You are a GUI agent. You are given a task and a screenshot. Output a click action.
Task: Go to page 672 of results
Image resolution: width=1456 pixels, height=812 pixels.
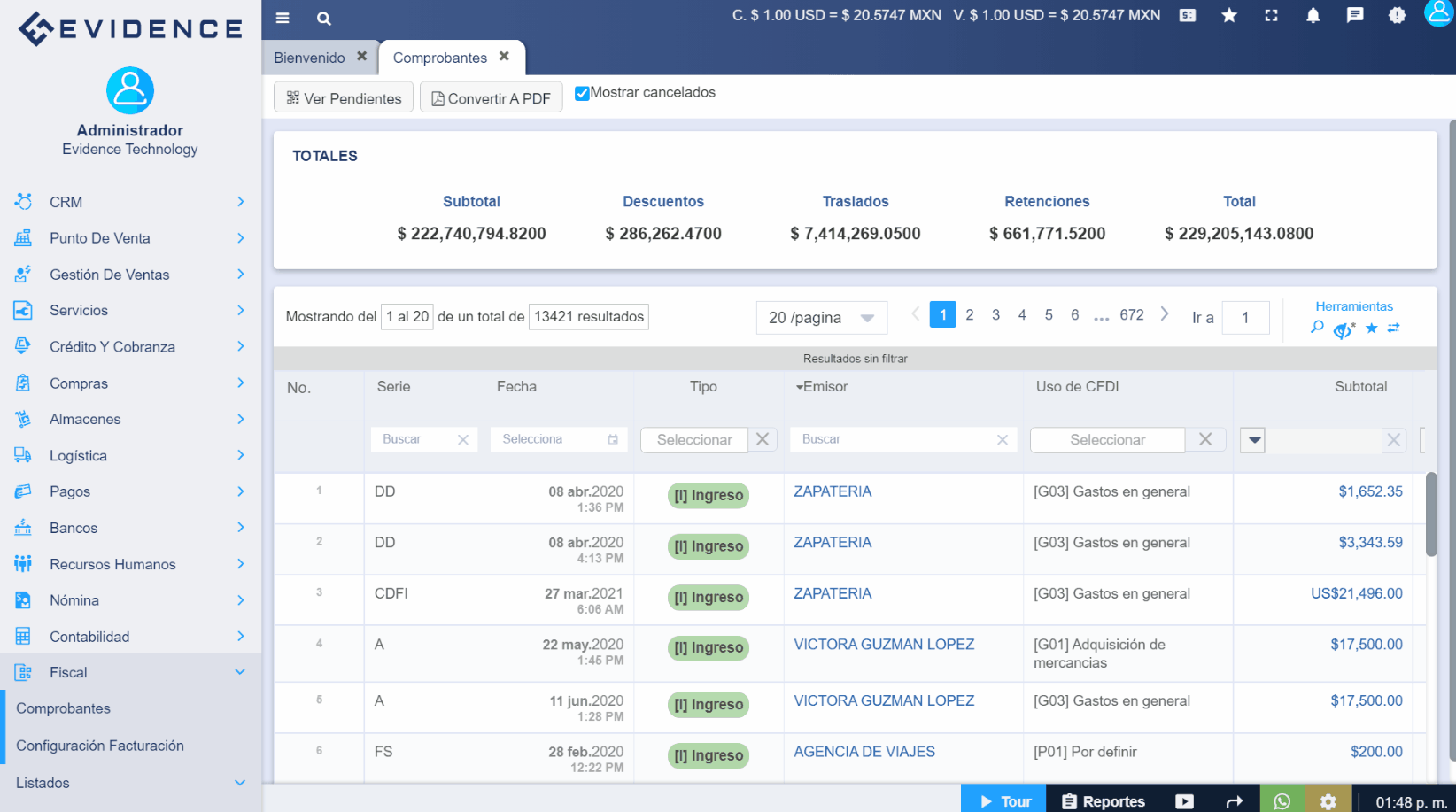click(x=1132, y=314)
